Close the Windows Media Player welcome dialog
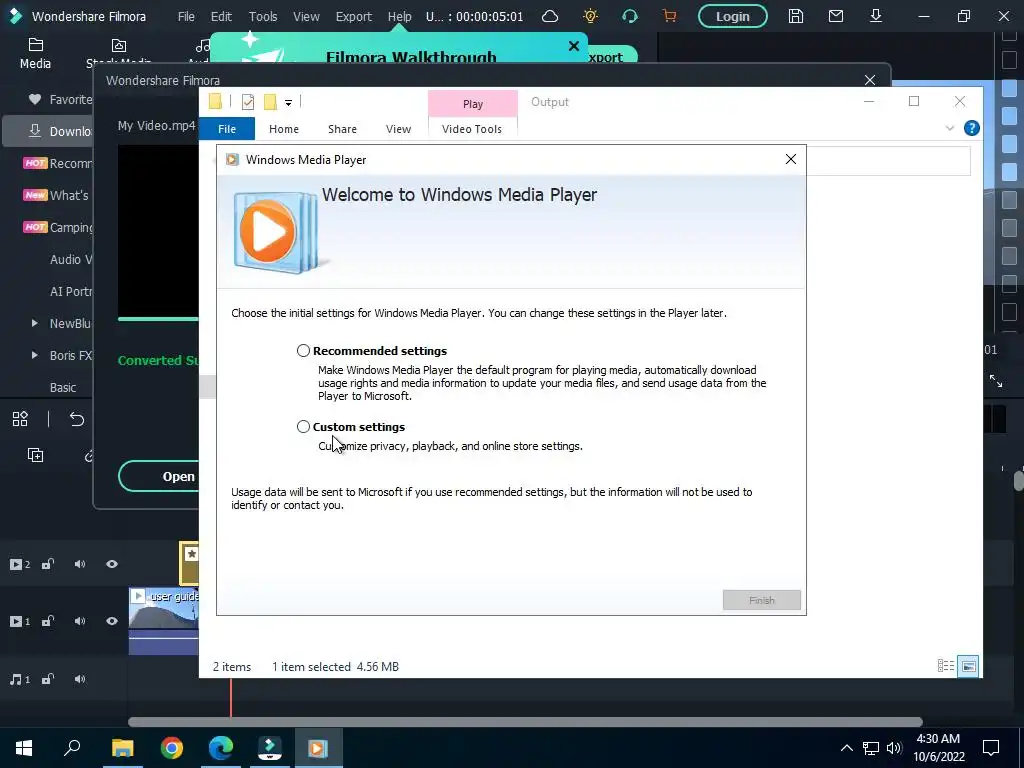 (x=790, y=159)
